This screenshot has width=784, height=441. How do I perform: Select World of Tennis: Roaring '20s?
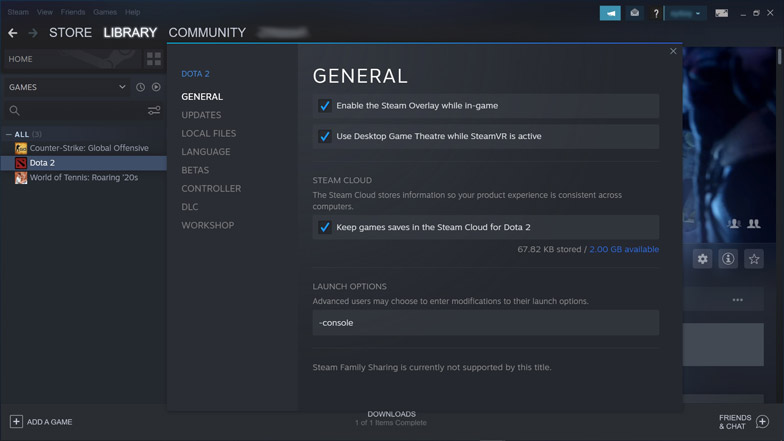pos(84,178)
